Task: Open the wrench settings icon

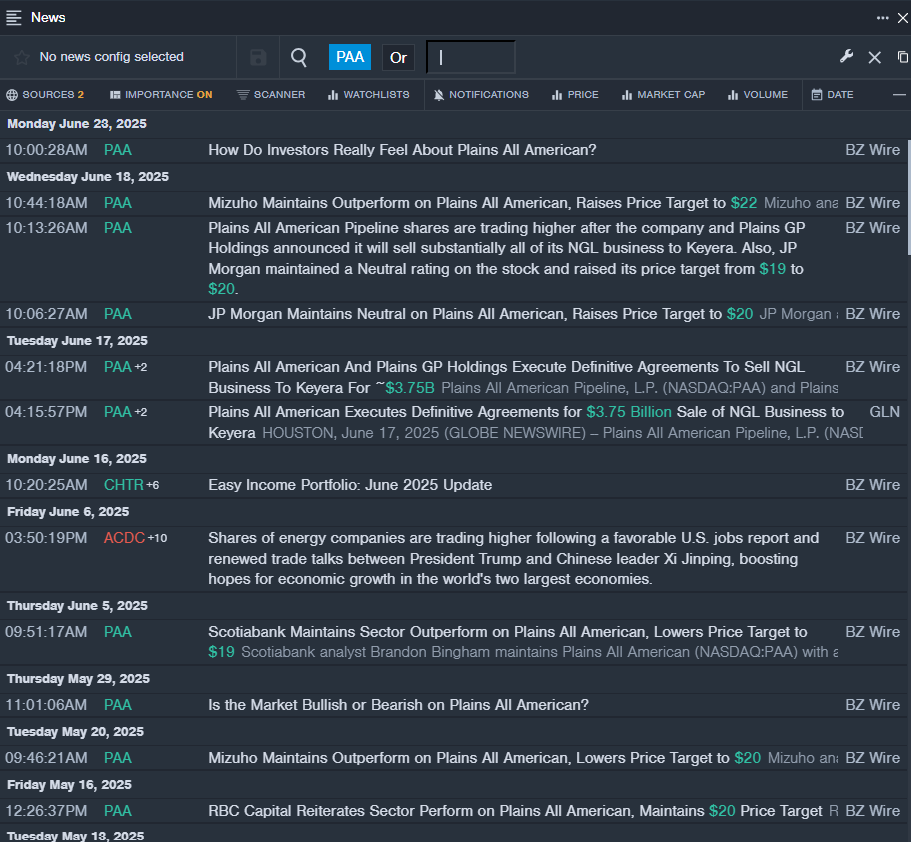Action: point(847,56)
